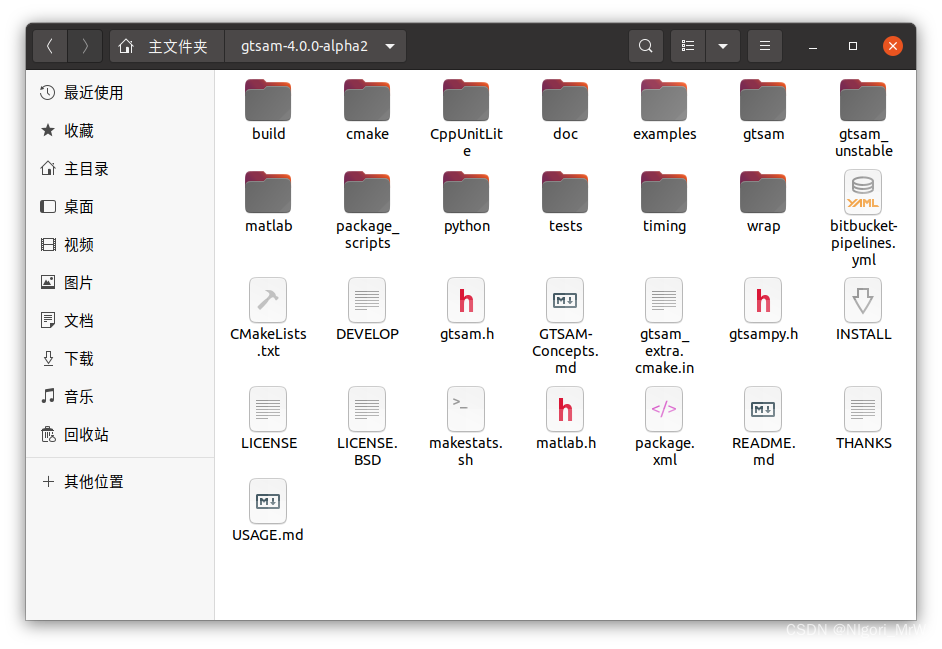Screen dimensions: 942x649
Task: Select the timing folder
Action: coord(664,203)
